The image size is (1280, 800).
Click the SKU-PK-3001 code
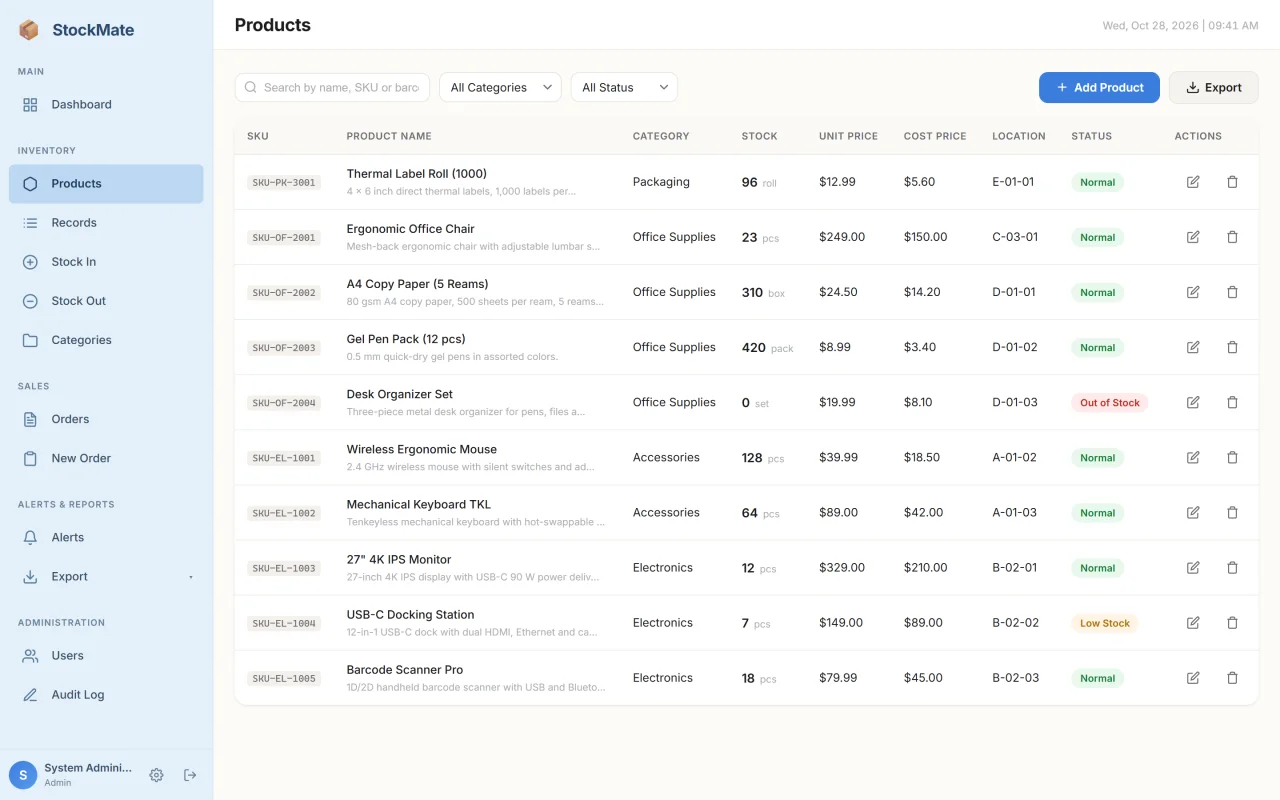(284, 182)
